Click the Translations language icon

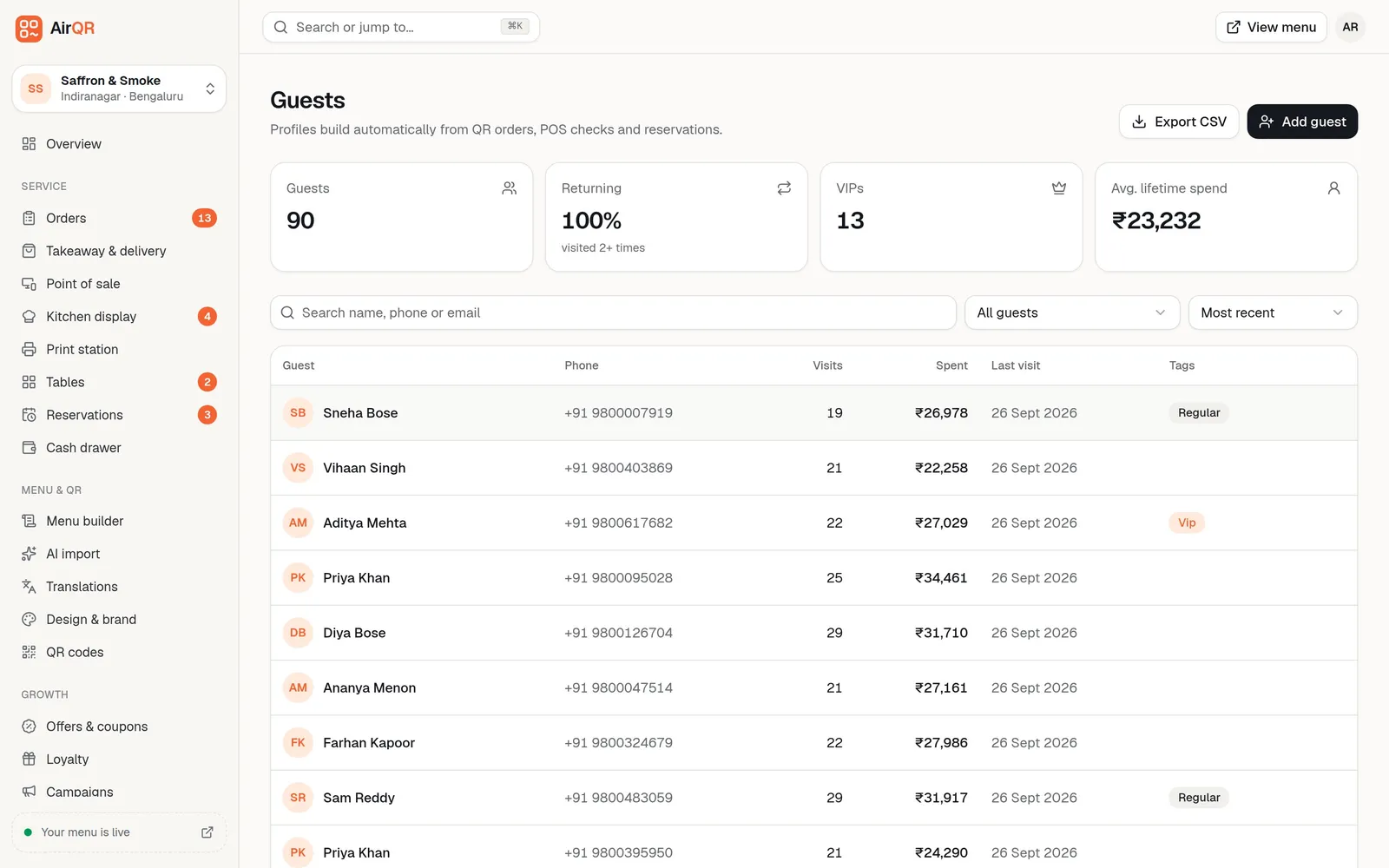click(29, 587)
